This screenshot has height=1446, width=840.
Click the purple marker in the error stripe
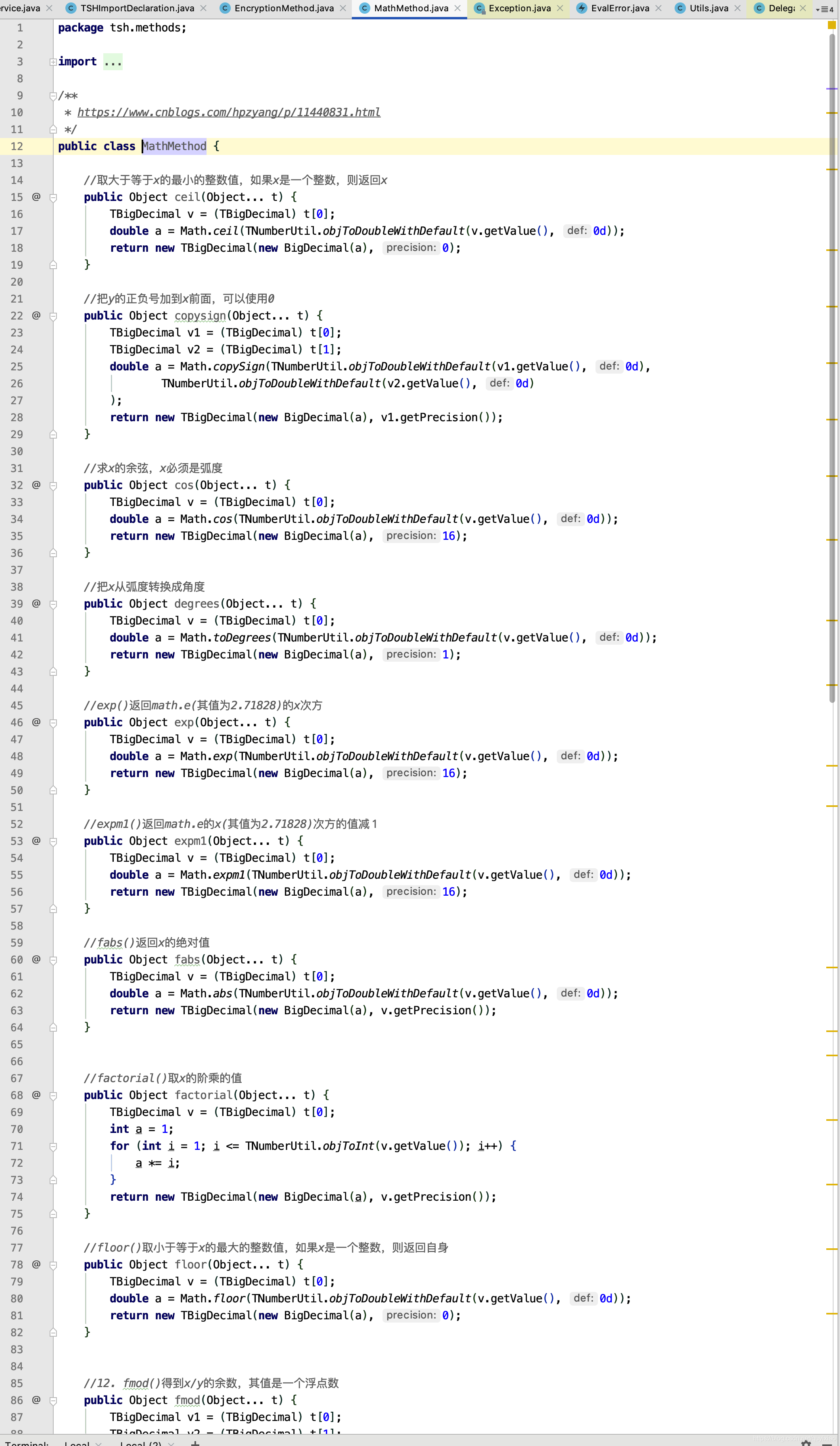pos(832,89)
